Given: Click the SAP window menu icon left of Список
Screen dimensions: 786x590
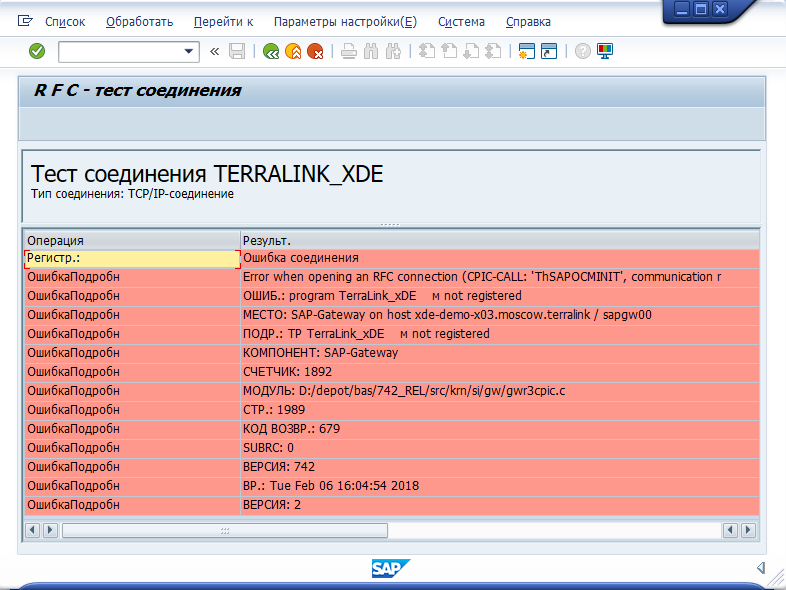Looking at the screenshot, I should [x=25, y=21].
